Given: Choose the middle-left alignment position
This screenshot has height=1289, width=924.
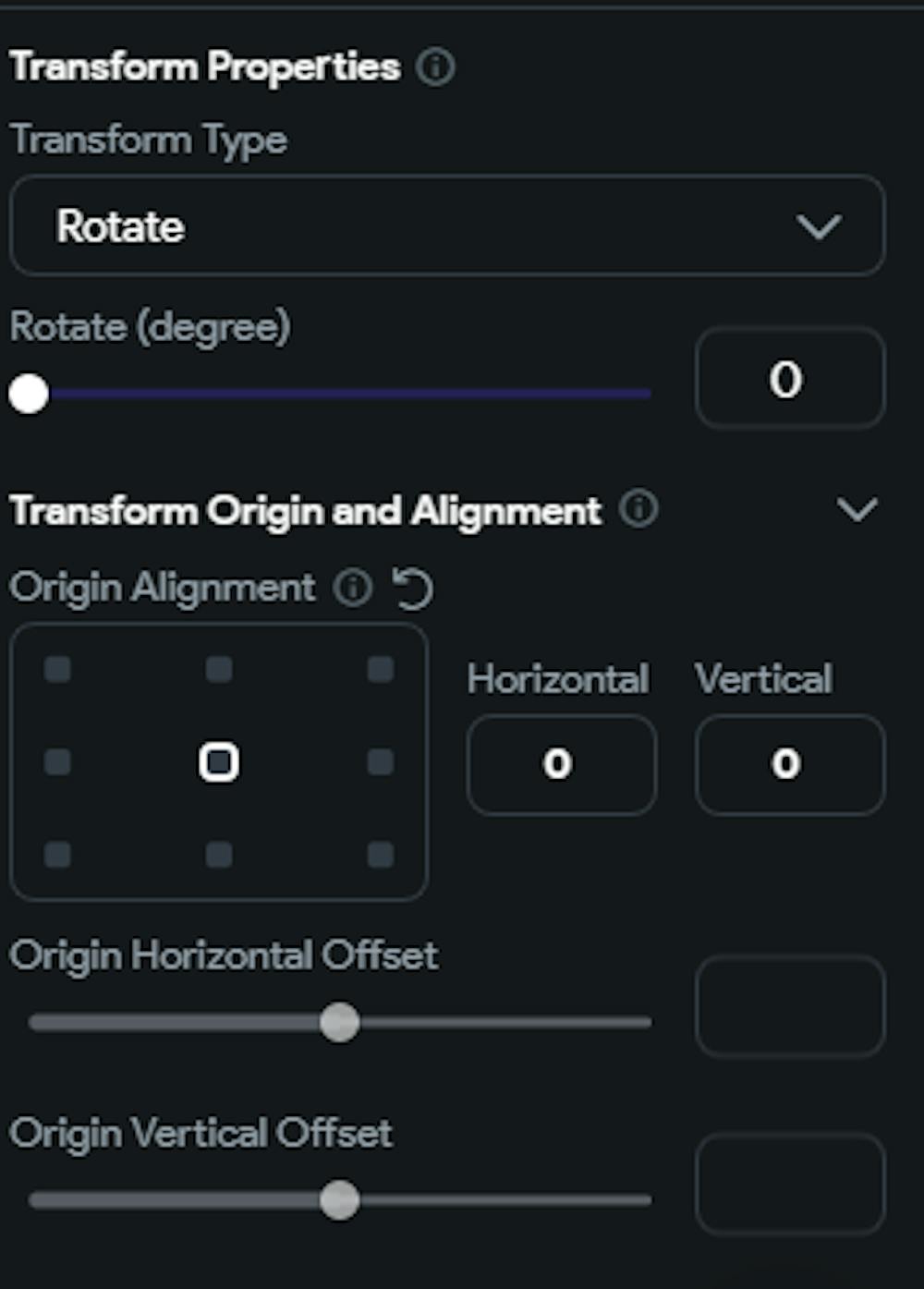Looking at the screenshot, I should pyautogui.click(x=58, y=760).
